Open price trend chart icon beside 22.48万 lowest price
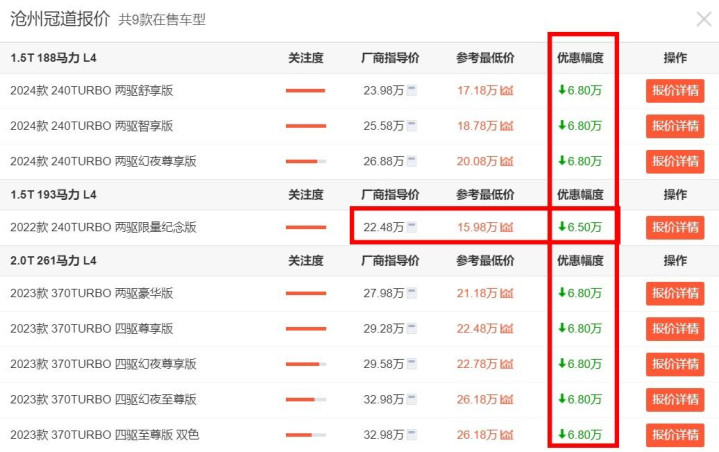This screenshot has width=719, height=452. point(507,328)
